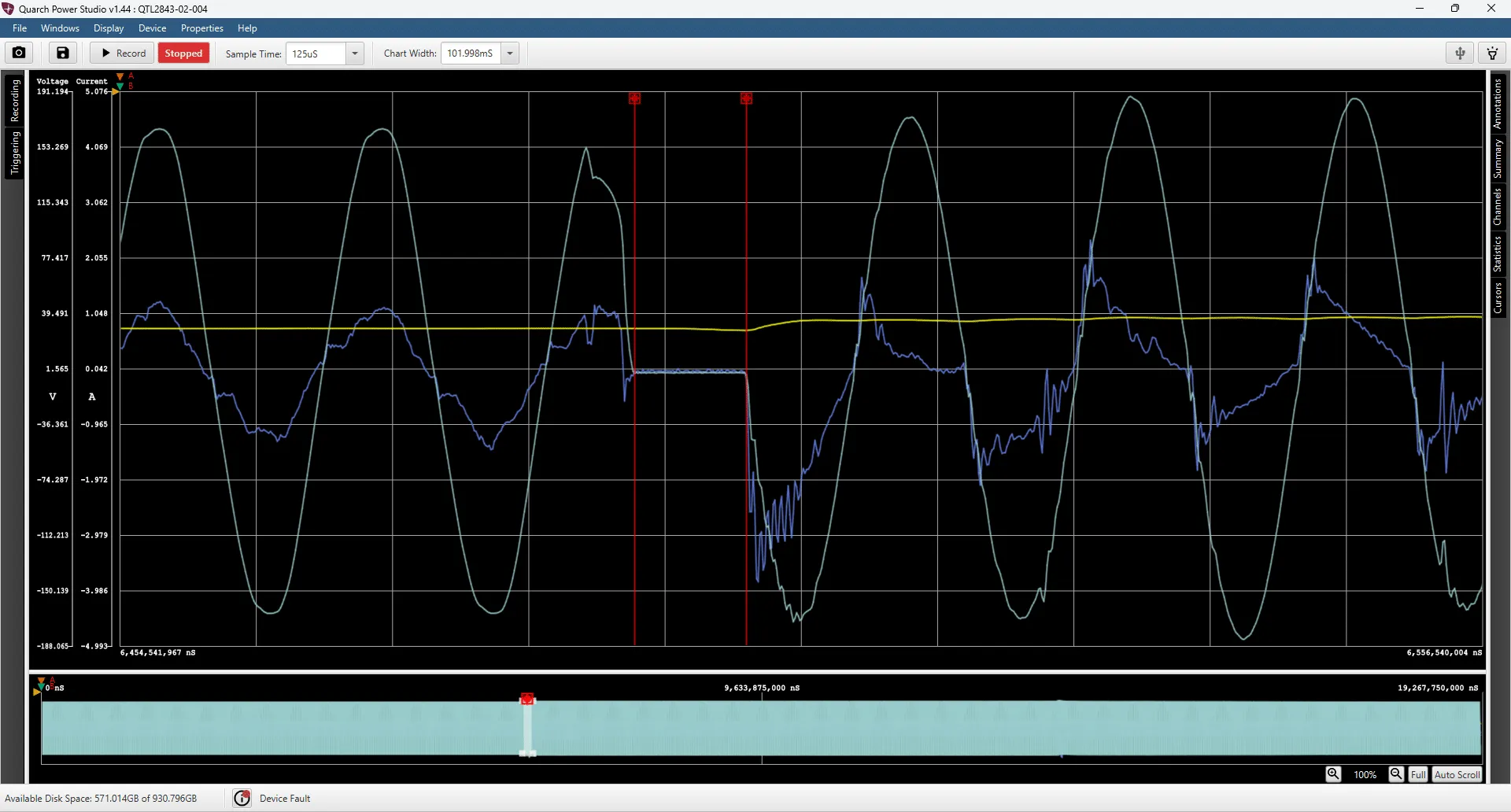Switch to the Statistics side tab
The image size is (1511, 812).
[x=1498, y=253]
